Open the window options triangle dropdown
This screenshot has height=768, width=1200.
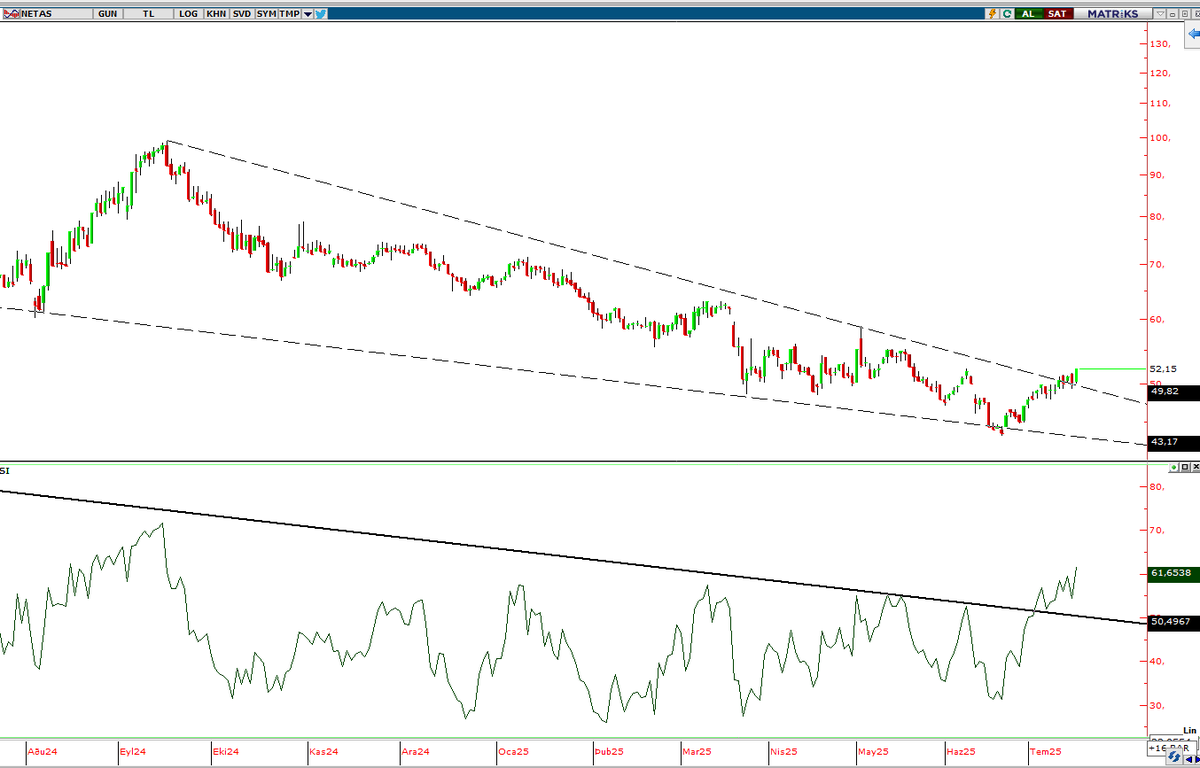coord(1160,14)
